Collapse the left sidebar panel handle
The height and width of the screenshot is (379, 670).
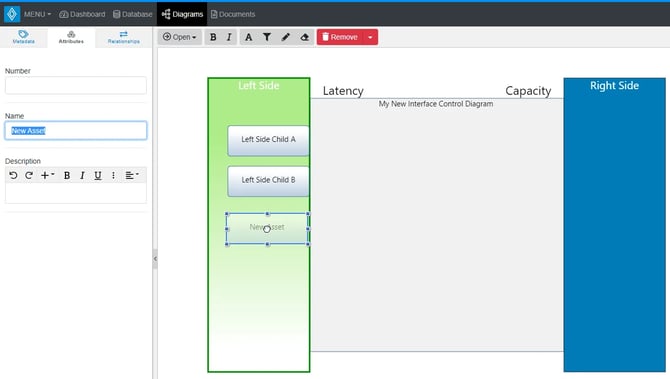pos(155,259)
